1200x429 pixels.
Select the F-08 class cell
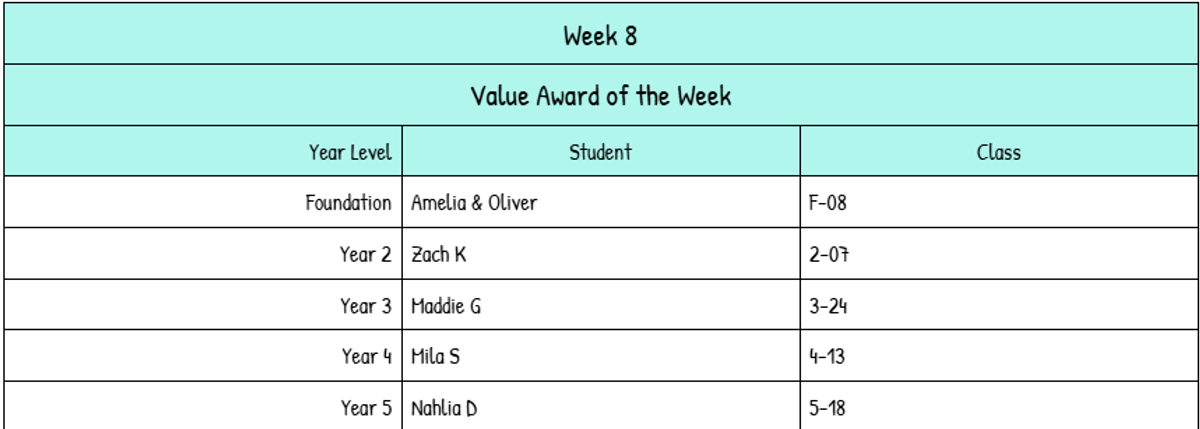click(x=828, y=203)
